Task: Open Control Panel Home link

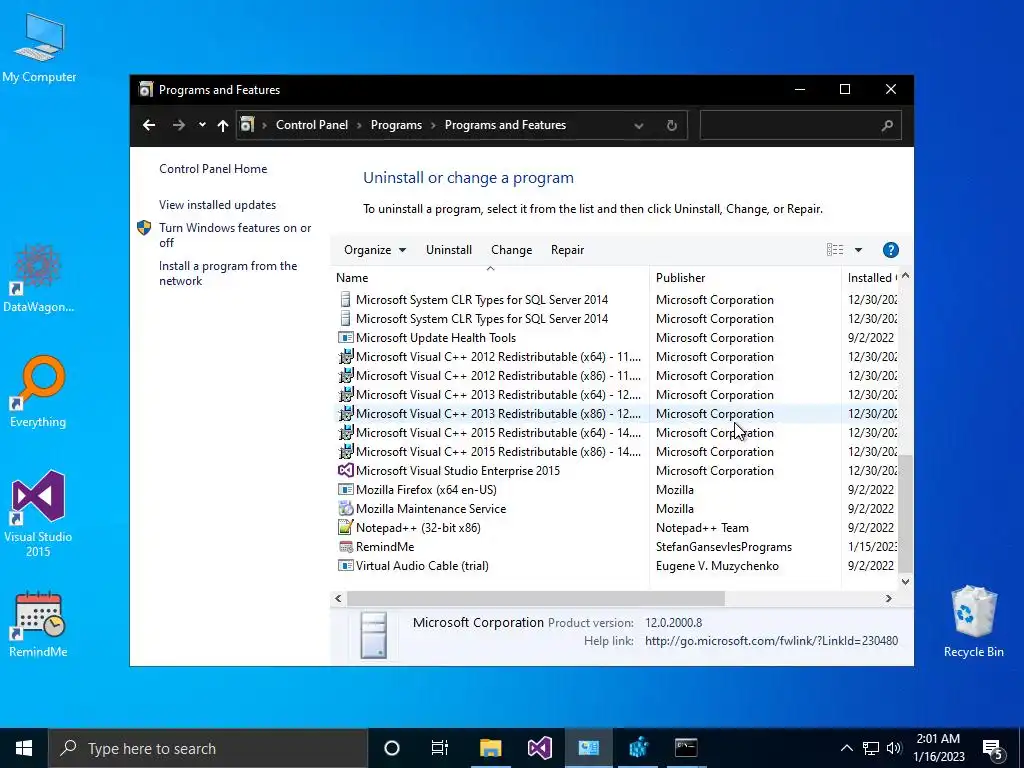Action: 213,168
